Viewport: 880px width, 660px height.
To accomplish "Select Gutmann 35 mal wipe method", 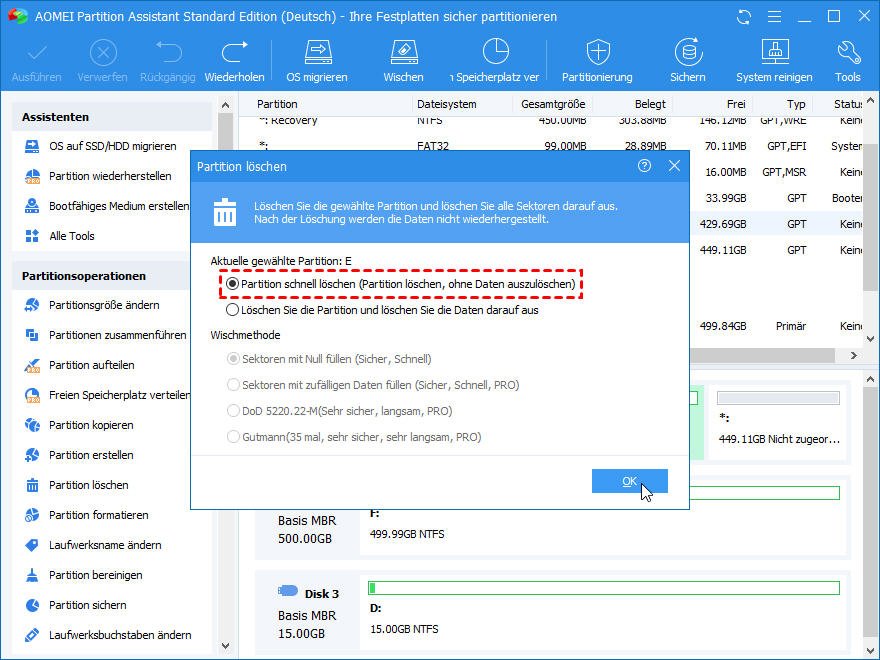I will point(233,437).
